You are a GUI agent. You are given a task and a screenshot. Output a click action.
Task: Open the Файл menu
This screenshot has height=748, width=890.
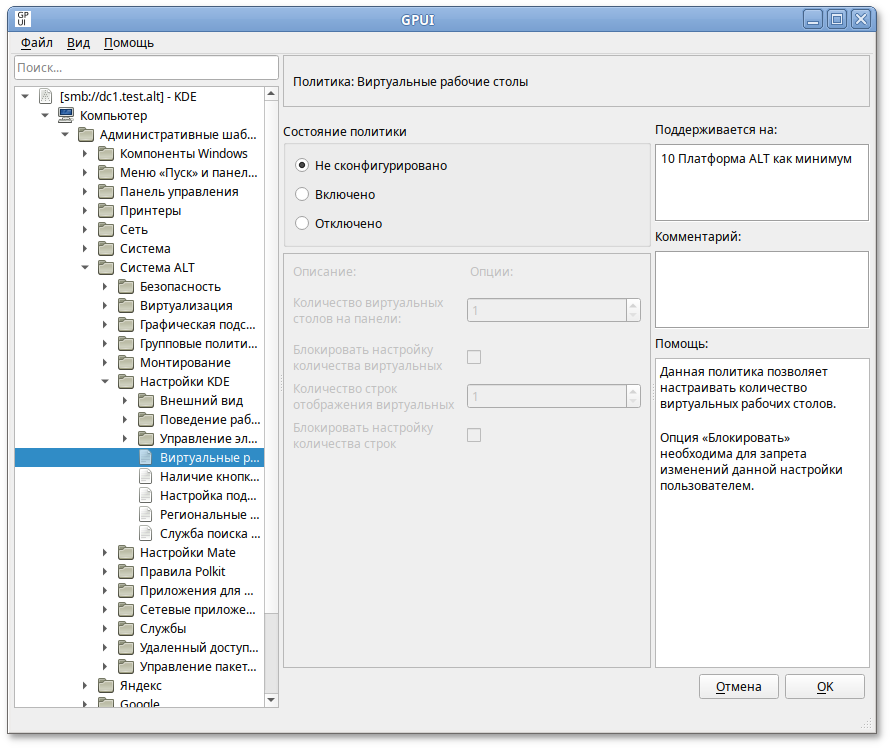(37, 43)
